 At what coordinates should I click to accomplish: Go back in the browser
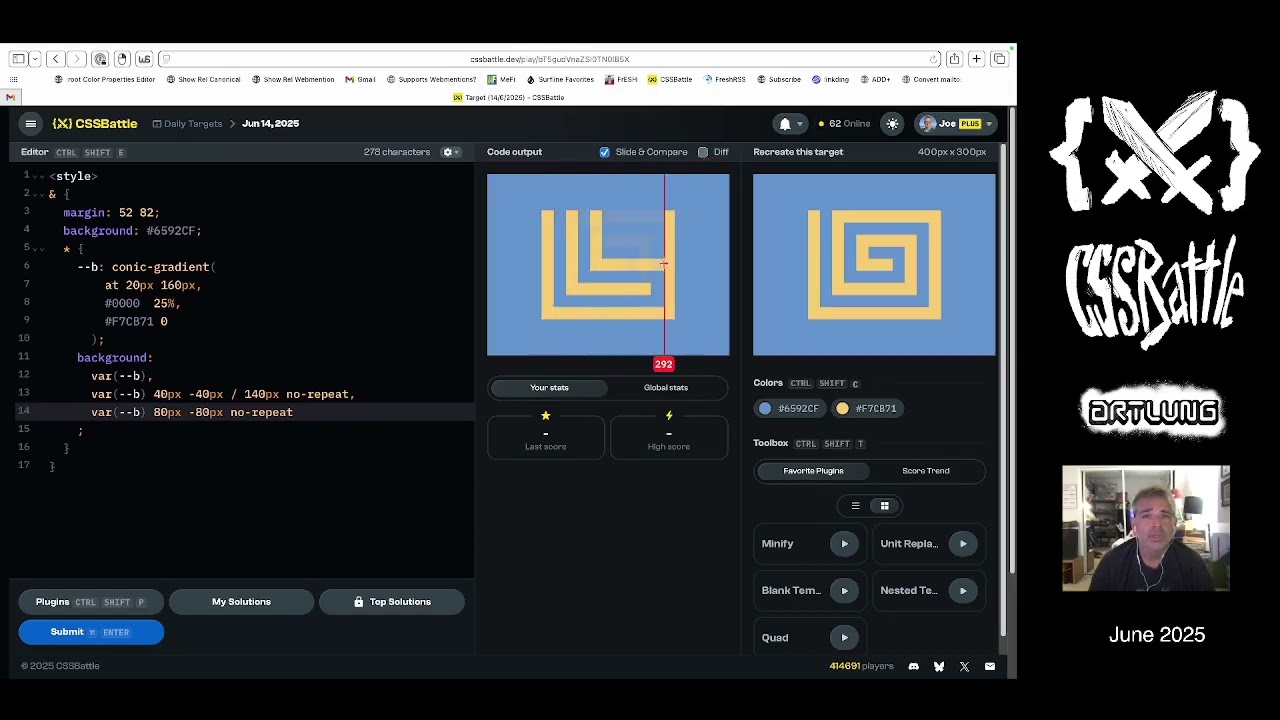(x=56, y=59)
